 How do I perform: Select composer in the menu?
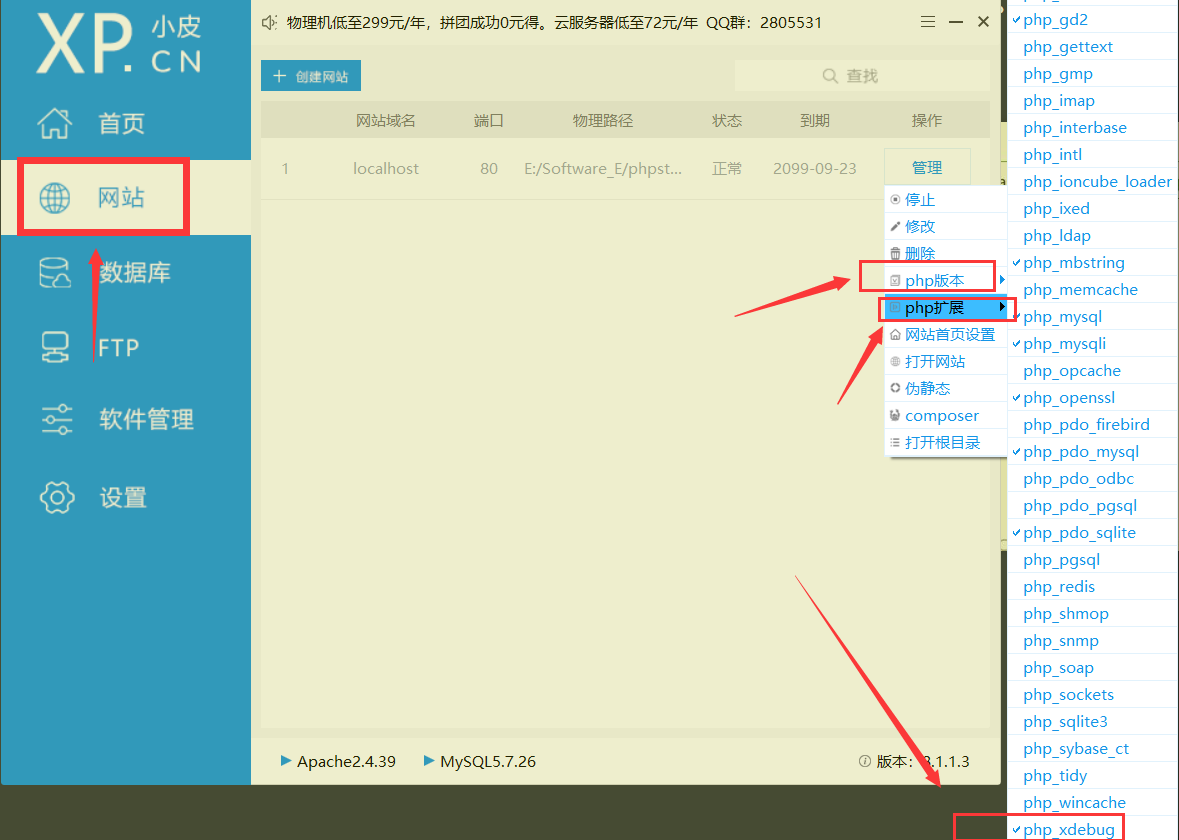(x=945, y=416)
